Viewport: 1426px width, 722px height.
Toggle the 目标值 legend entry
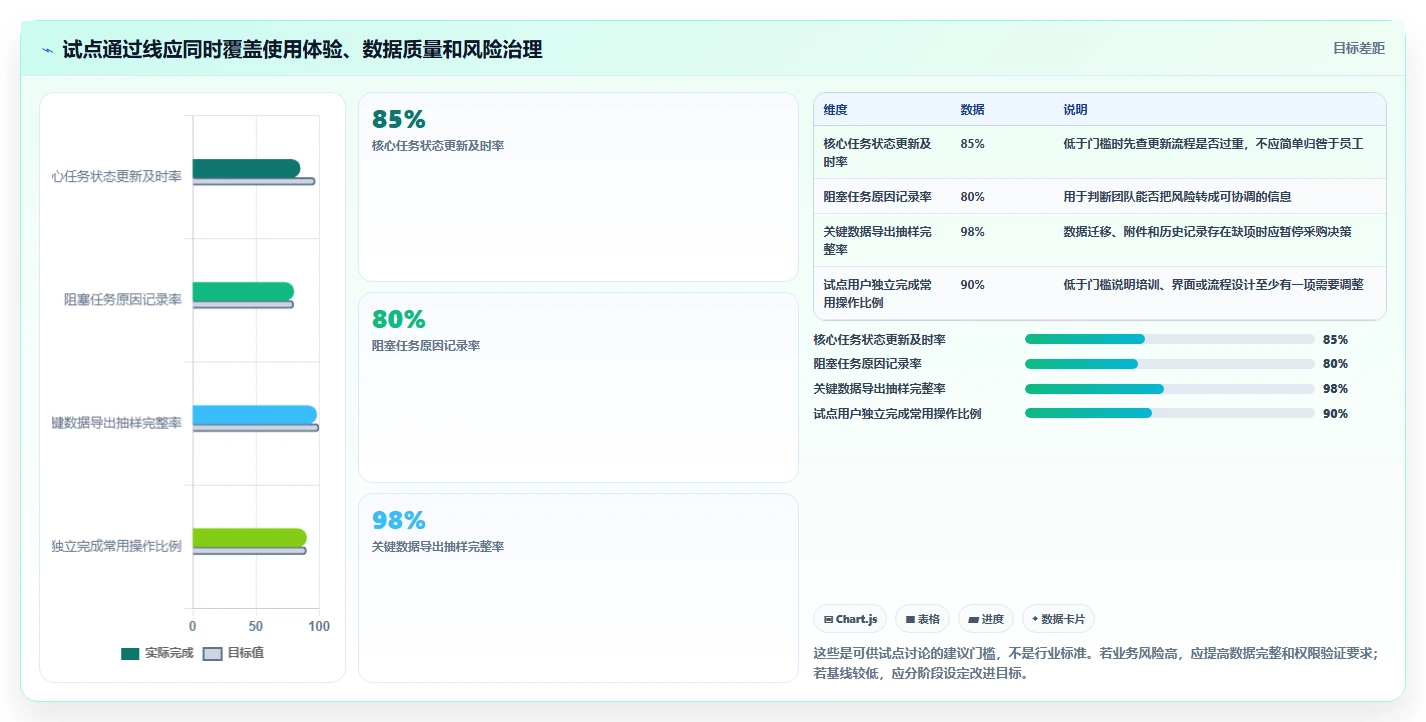coord(233,653)
